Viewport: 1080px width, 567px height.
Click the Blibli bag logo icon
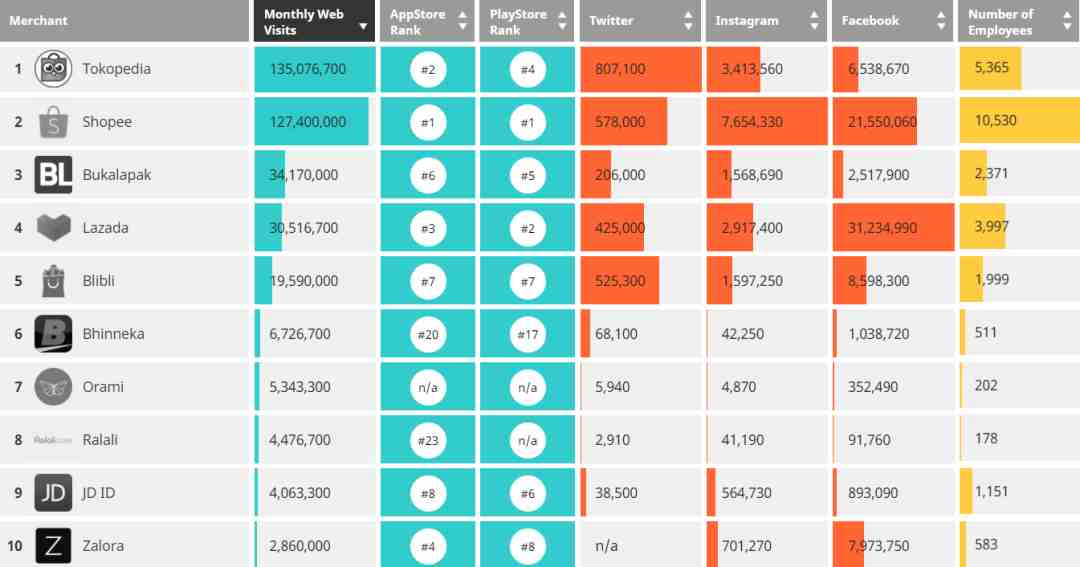pyautogui.click(x=53, y=280)
